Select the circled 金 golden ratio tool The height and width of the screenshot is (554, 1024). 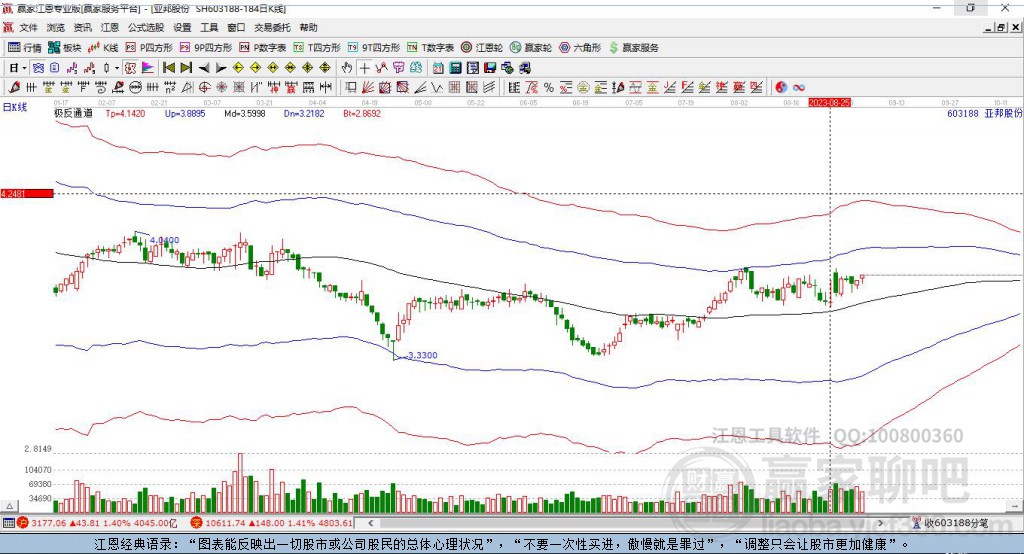[583, 87]
